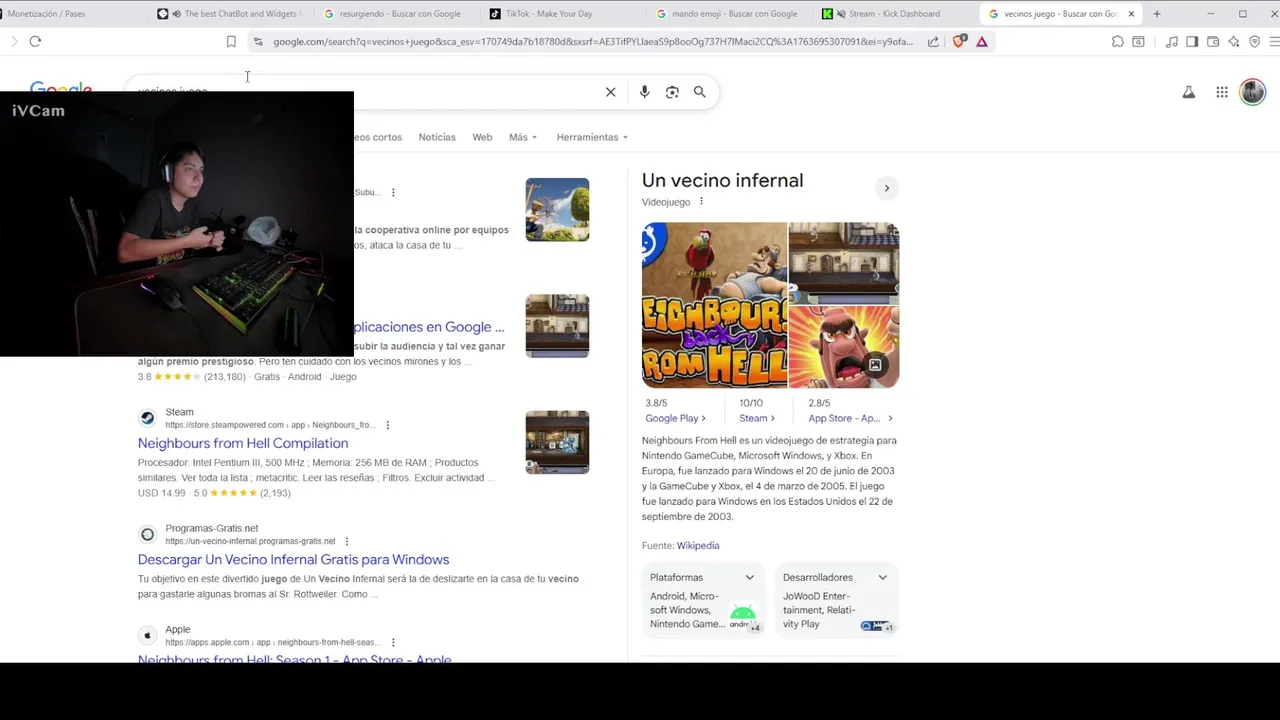Open the Web search filter
Viewport: 1280px width, 720px height.
click(482, 137)
